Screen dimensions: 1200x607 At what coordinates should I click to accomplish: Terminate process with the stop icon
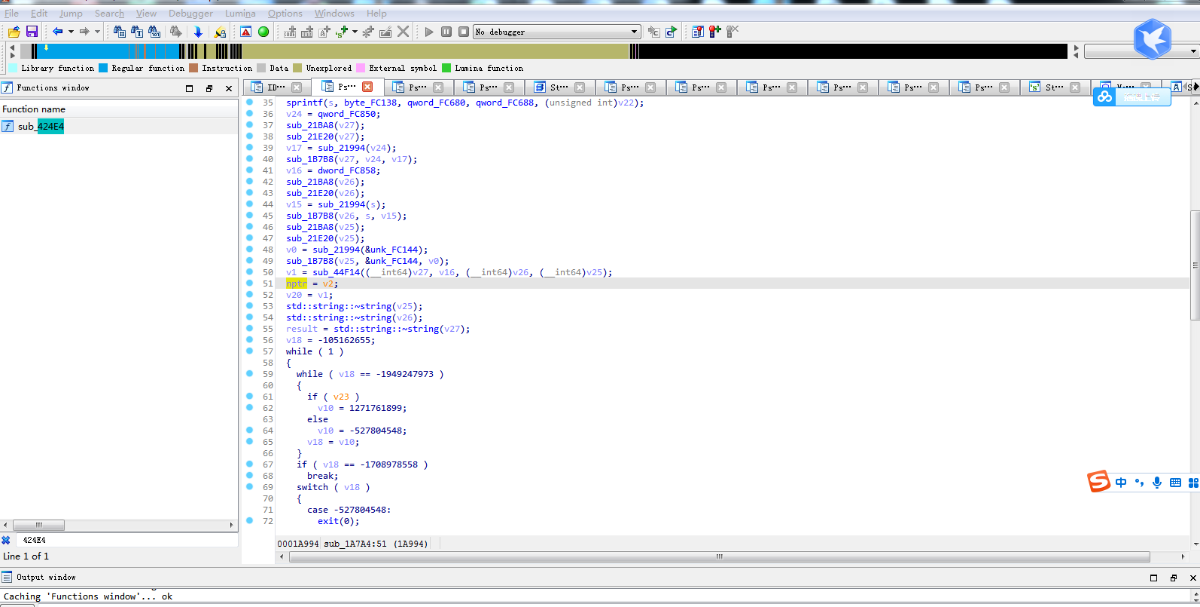(463, 32)
